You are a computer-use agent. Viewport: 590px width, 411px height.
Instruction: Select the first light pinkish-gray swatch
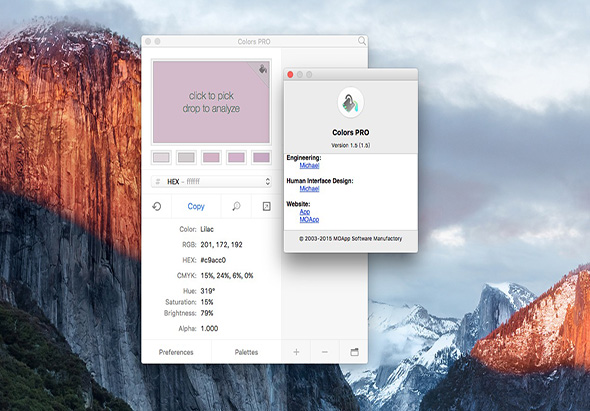(x=161, y=157)
